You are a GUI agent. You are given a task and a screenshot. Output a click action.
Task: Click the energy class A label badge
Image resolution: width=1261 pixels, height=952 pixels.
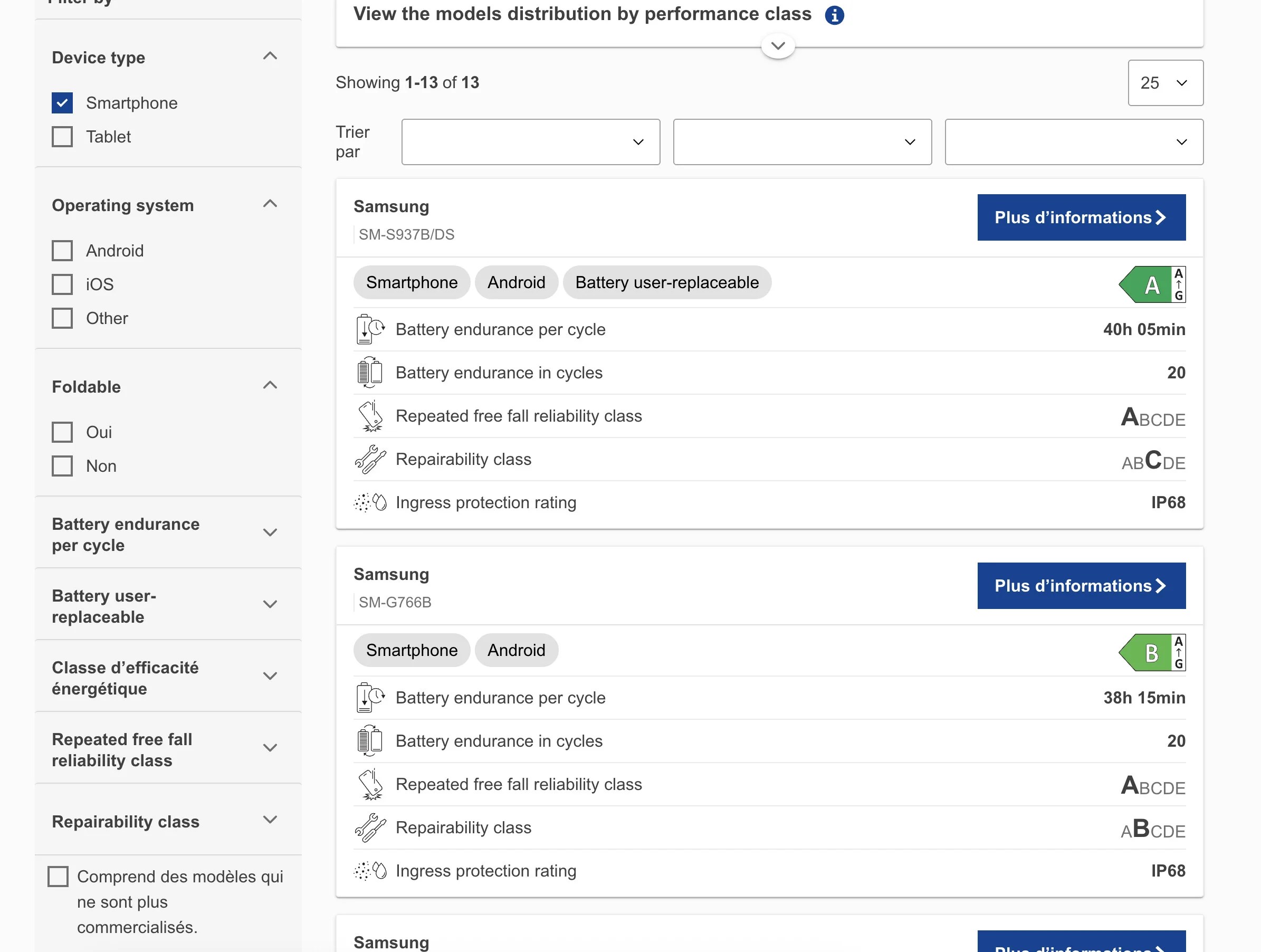coord(1152,284)
